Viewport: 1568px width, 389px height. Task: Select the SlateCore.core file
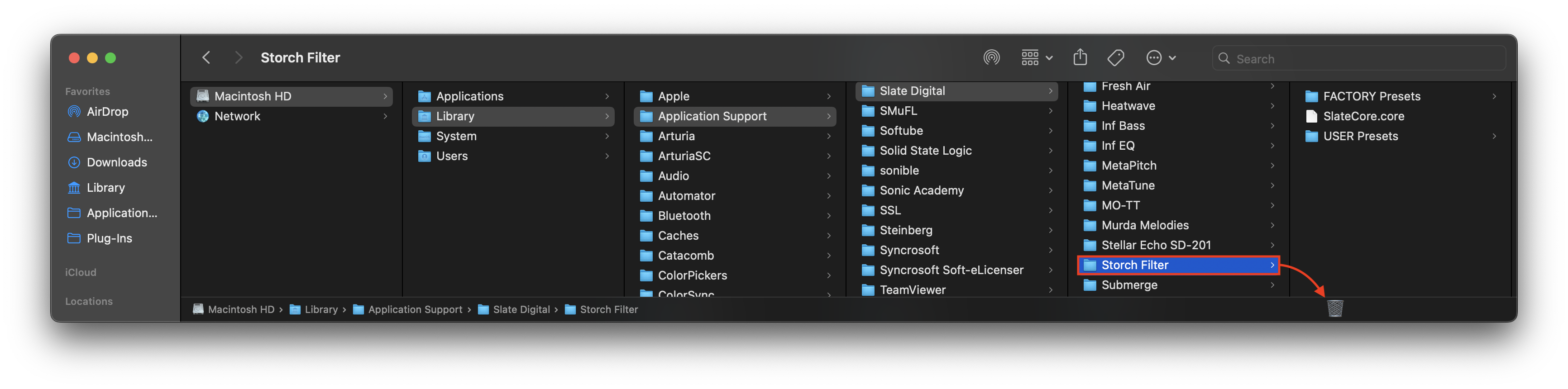(1401, 116)
